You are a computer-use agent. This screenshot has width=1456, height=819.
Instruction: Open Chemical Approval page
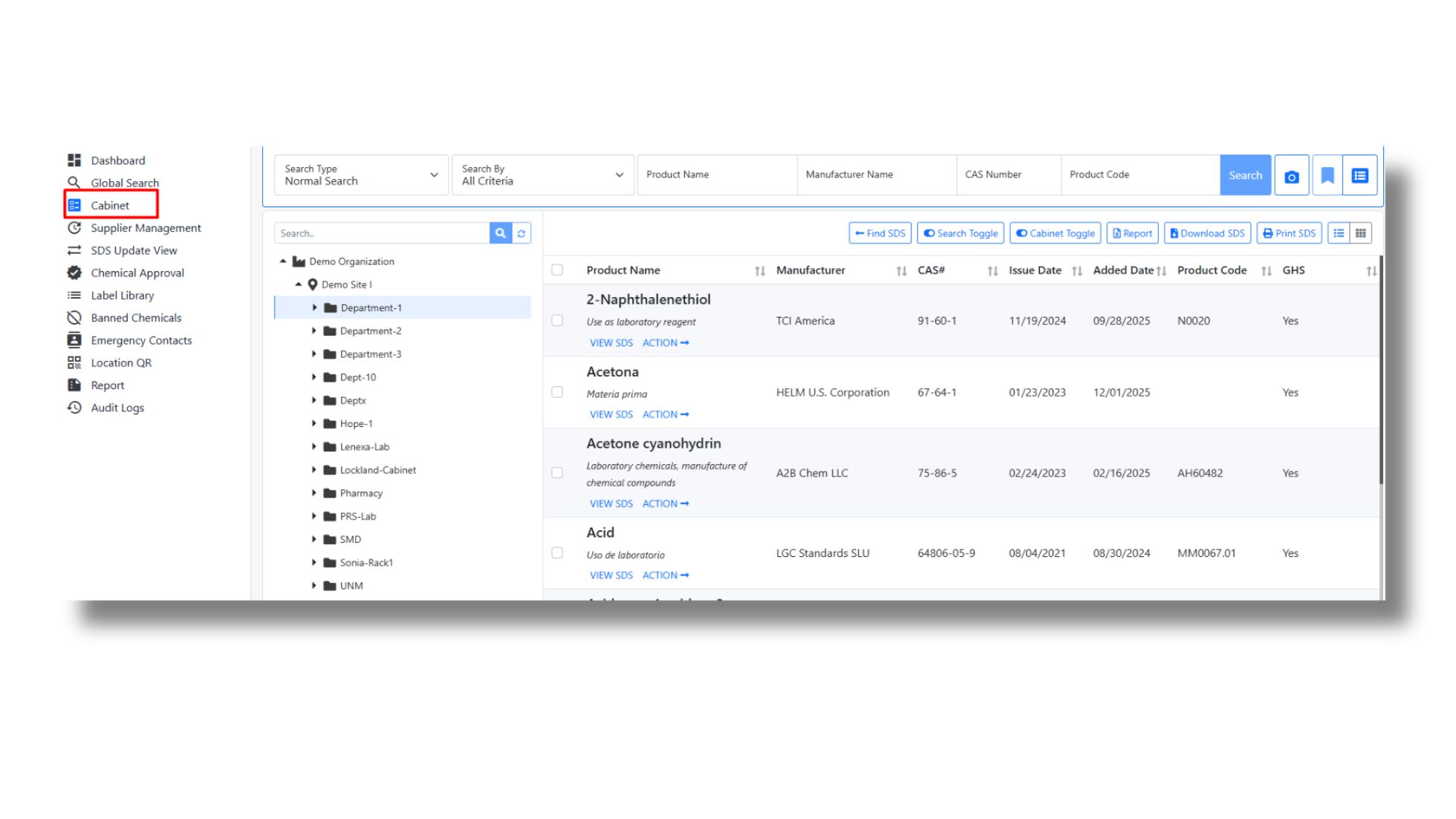126,273
